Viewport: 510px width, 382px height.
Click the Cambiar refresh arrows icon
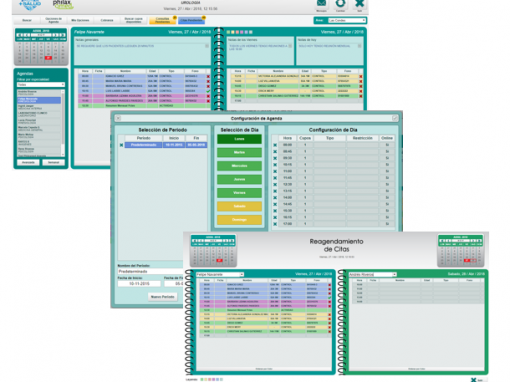(340, 3)
